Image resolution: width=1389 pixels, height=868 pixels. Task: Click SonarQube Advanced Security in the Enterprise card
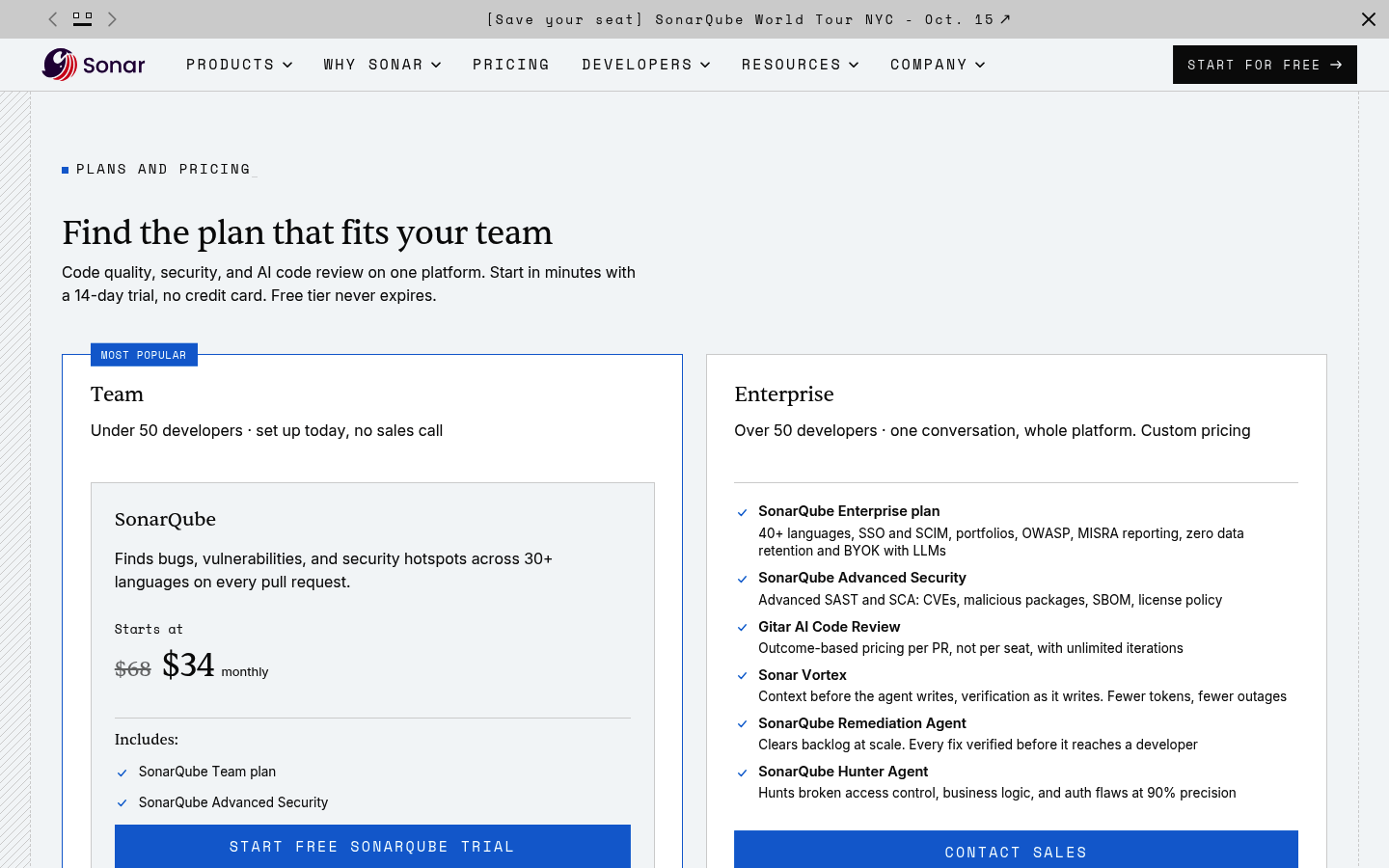(862, 578)
